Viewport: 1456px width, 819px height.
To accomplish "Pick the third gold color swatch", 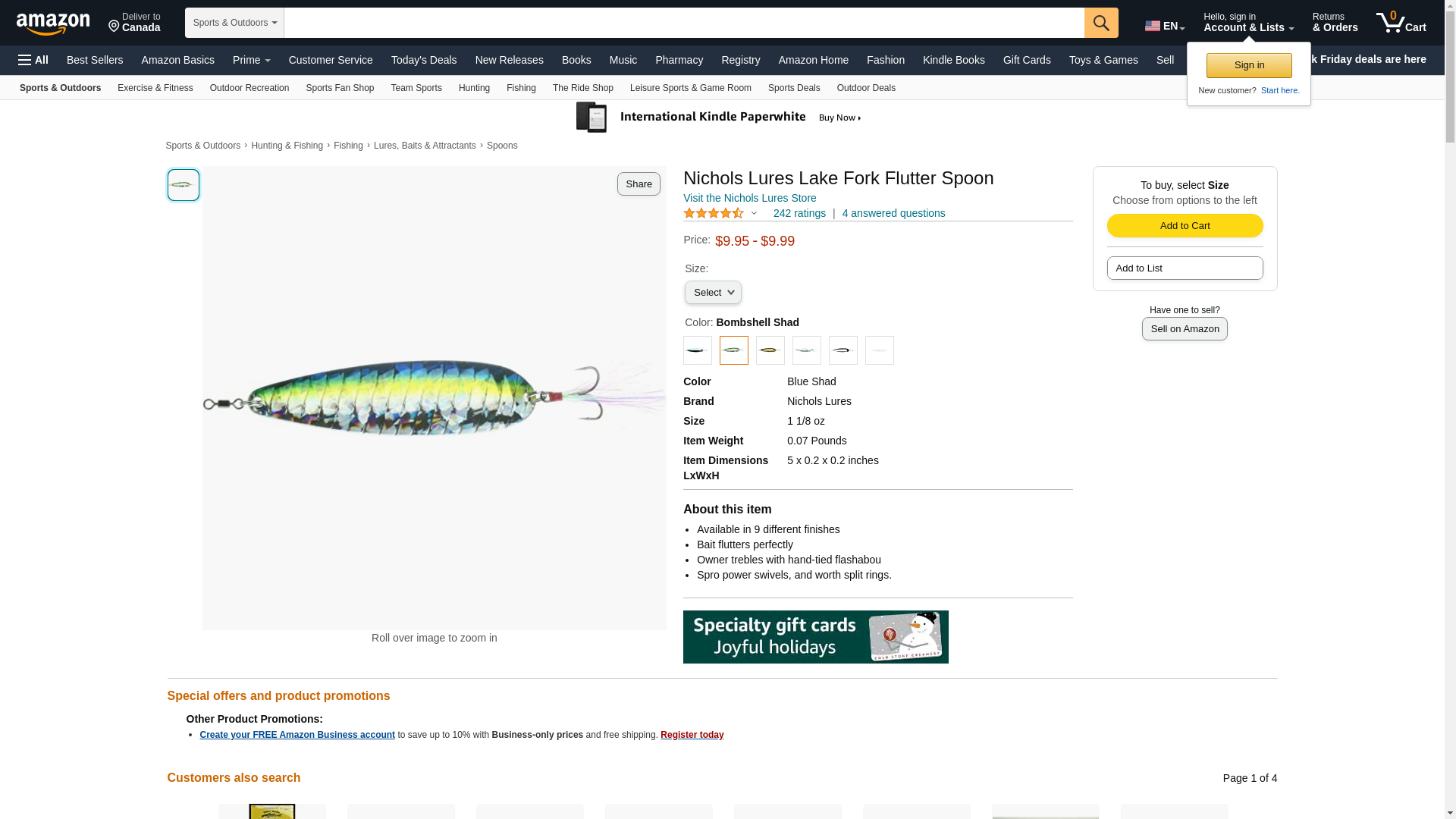I will pyautogui.click(x=770, y=350).
